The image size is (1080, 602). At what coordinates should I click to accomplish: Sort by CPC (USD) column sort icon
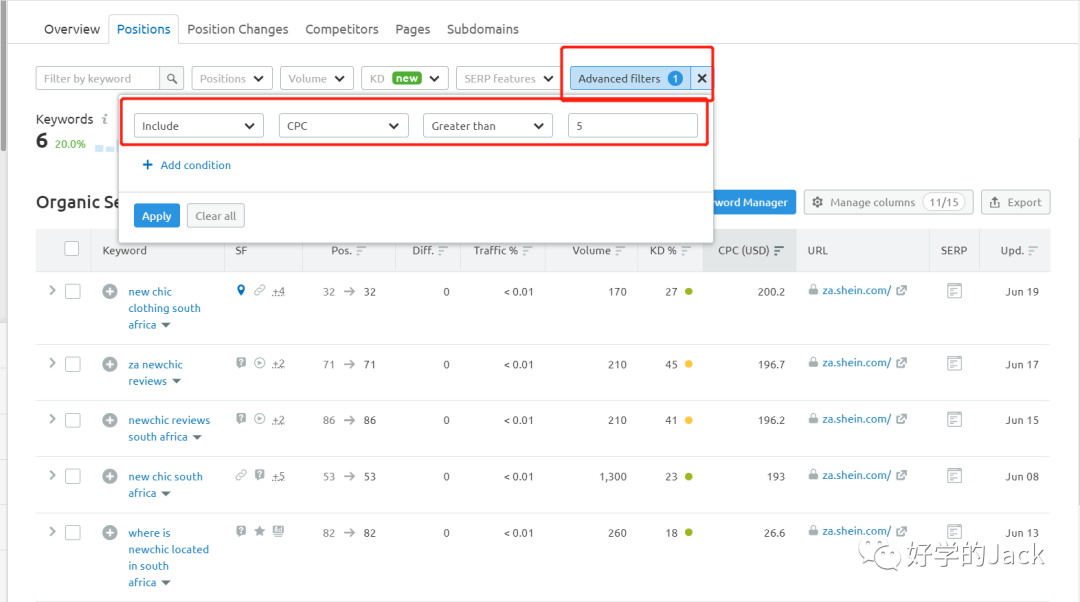(x=778, y=251)
